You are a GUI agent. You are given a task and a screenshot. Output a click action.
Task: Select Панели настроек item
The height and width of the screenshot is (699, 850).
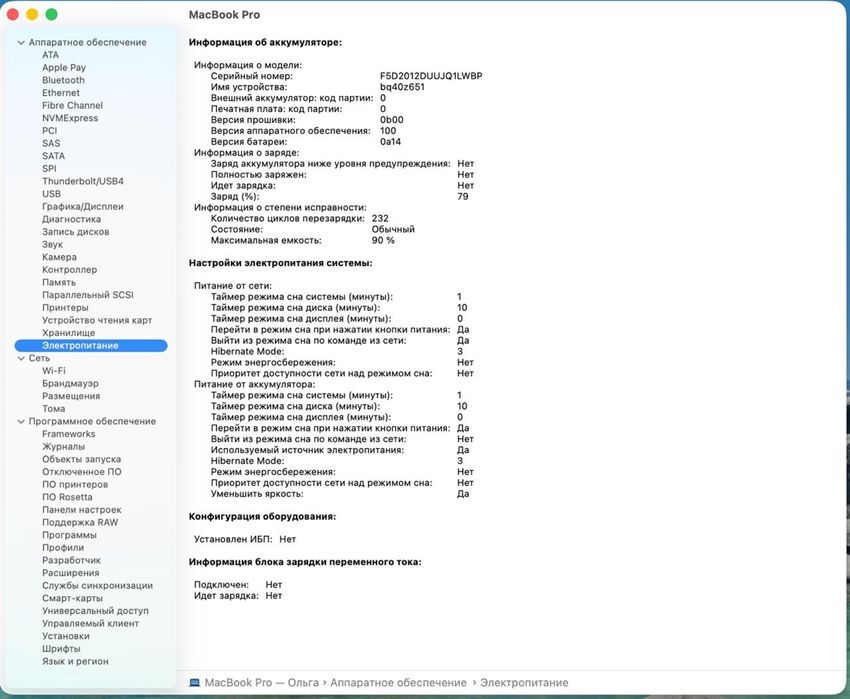(82, 510)
